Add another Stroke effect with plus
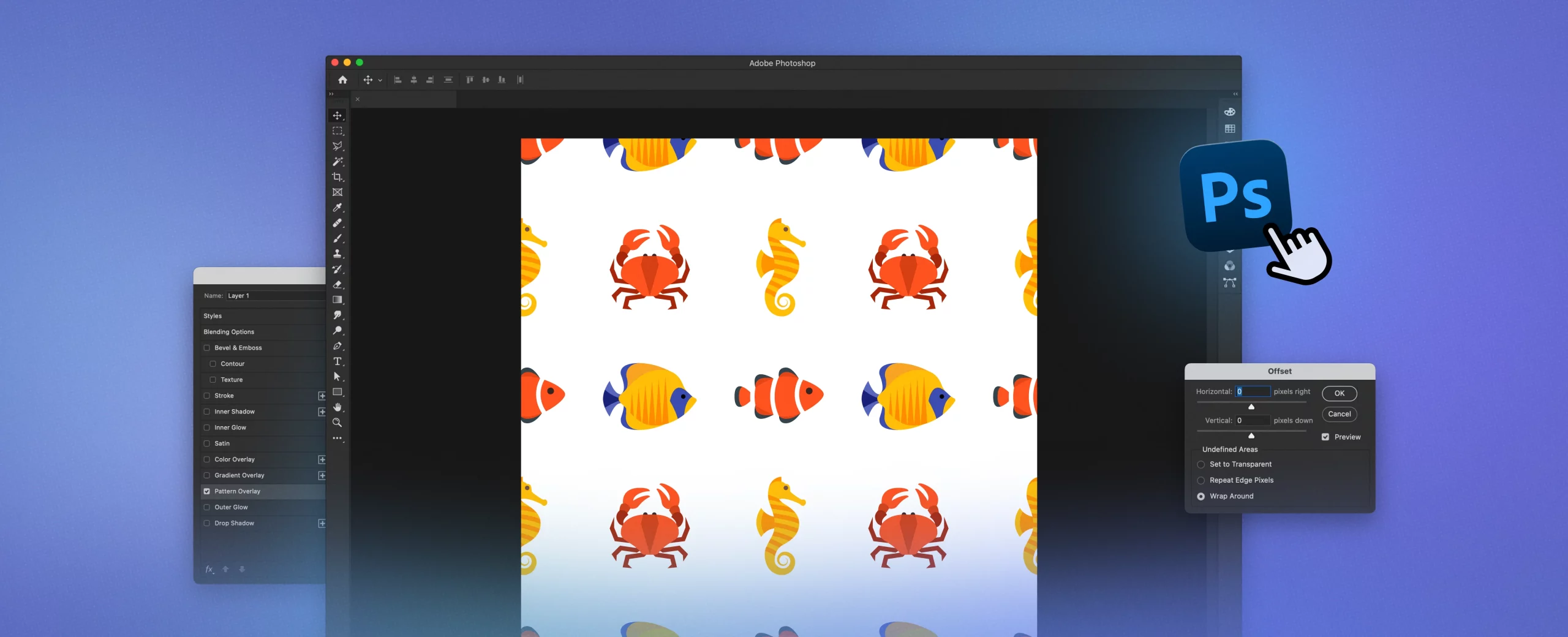Image resolution: width=1568 pixels, height=637 pixels. point(322,396)
